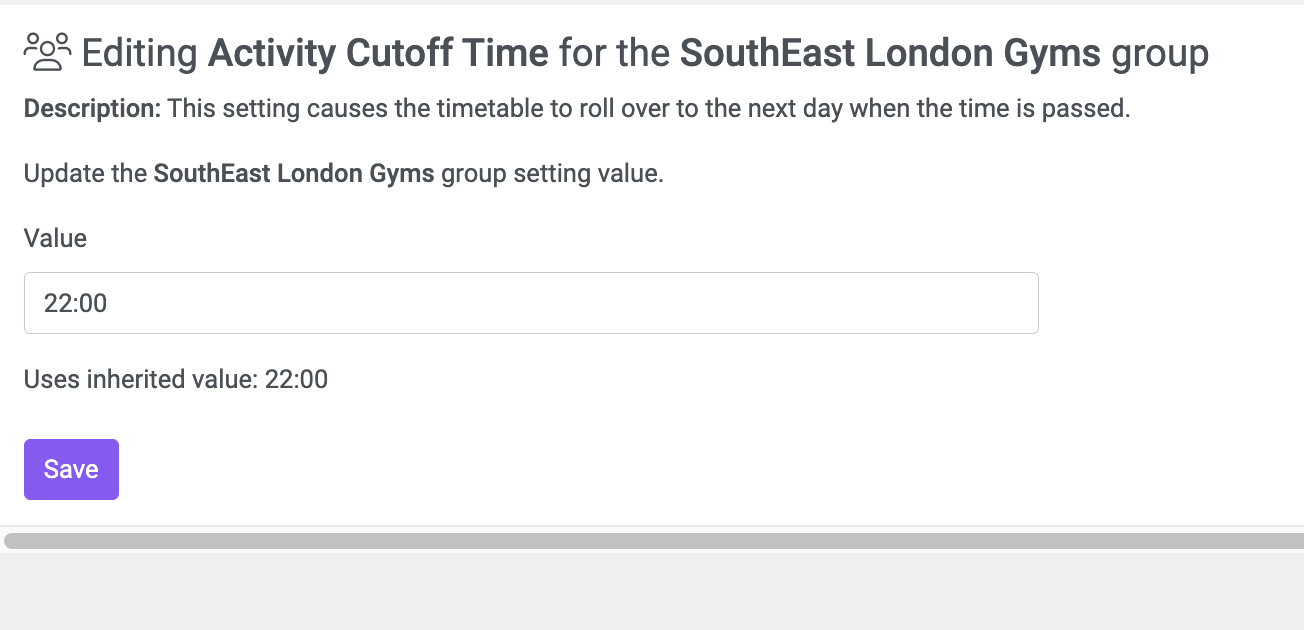This screenshot has height=630, width=1304.
Task: Click bold SouthEast London Gyms in the Update sentence
Action: 294,173
